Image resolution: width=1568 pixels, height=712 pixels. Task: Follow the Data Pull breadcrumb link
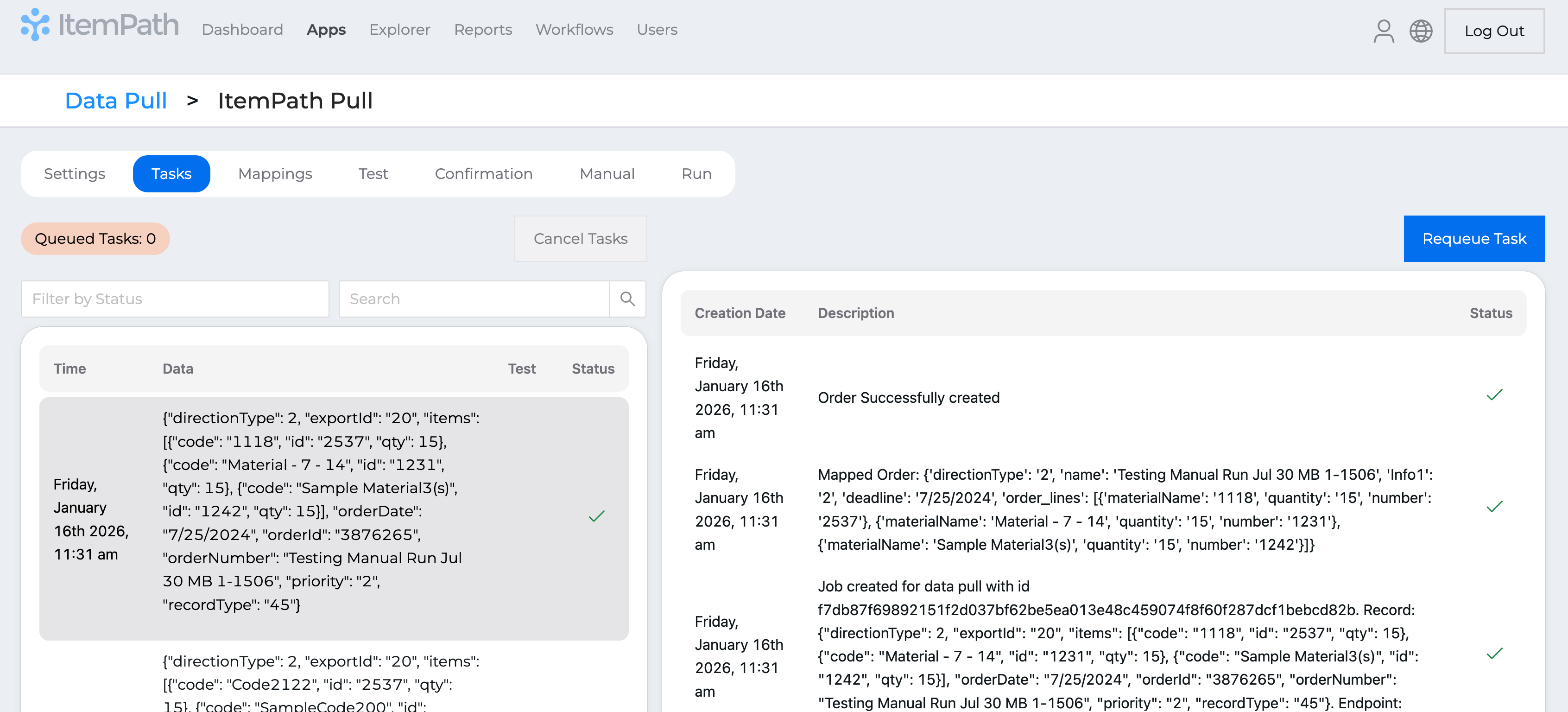pyautogui.click(x=116, y=101)
